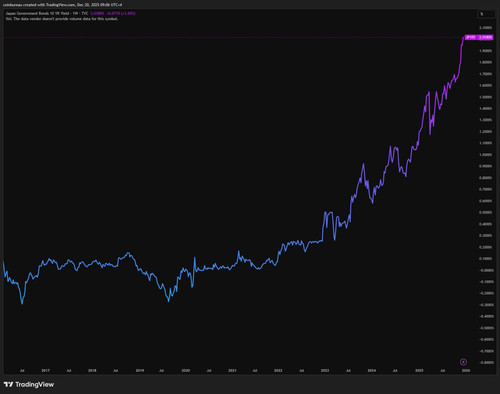Click the 2020 label on time axis

185,370
